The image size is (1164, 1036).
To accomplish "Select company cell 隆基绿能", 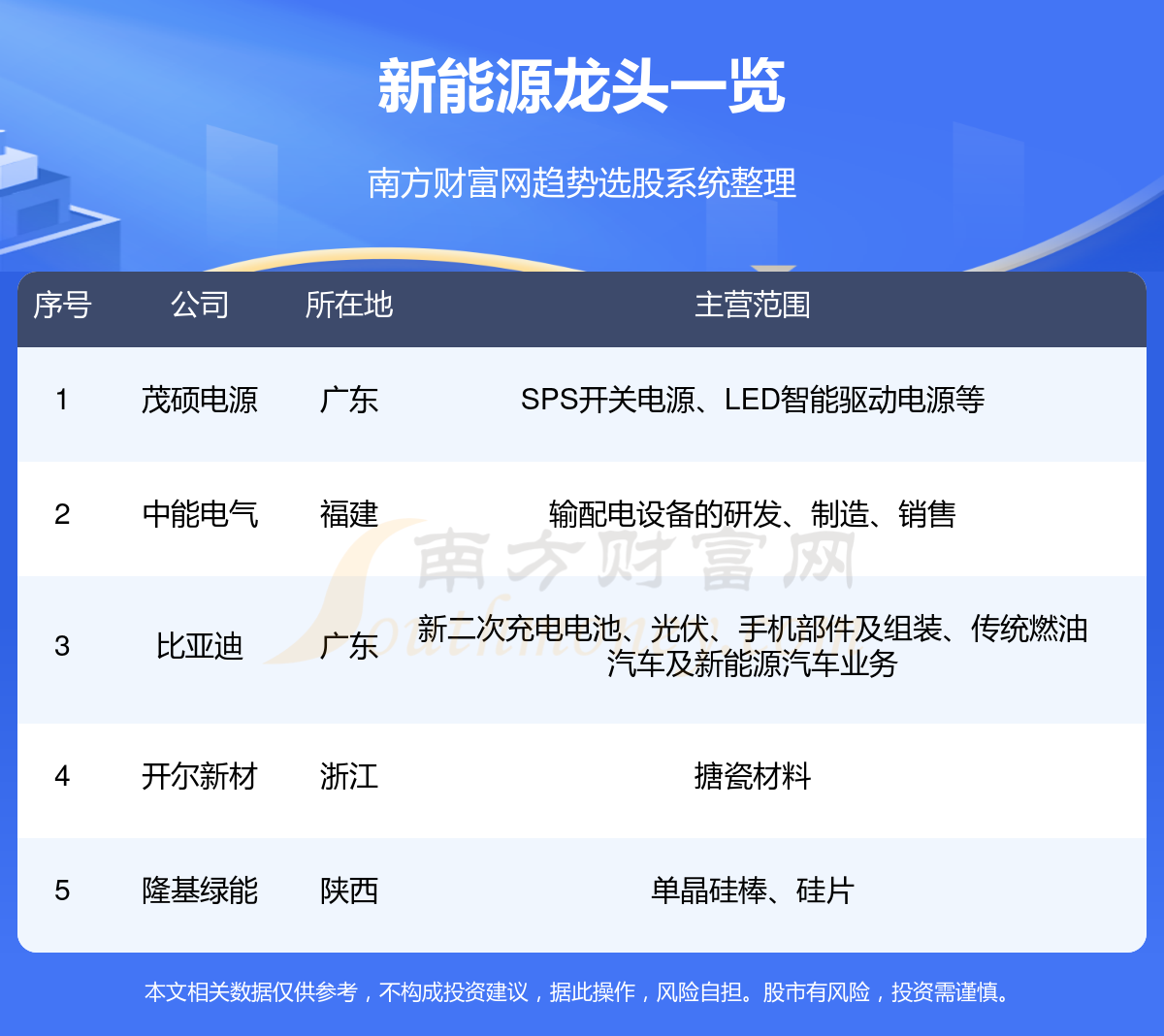I will [200, 890].
